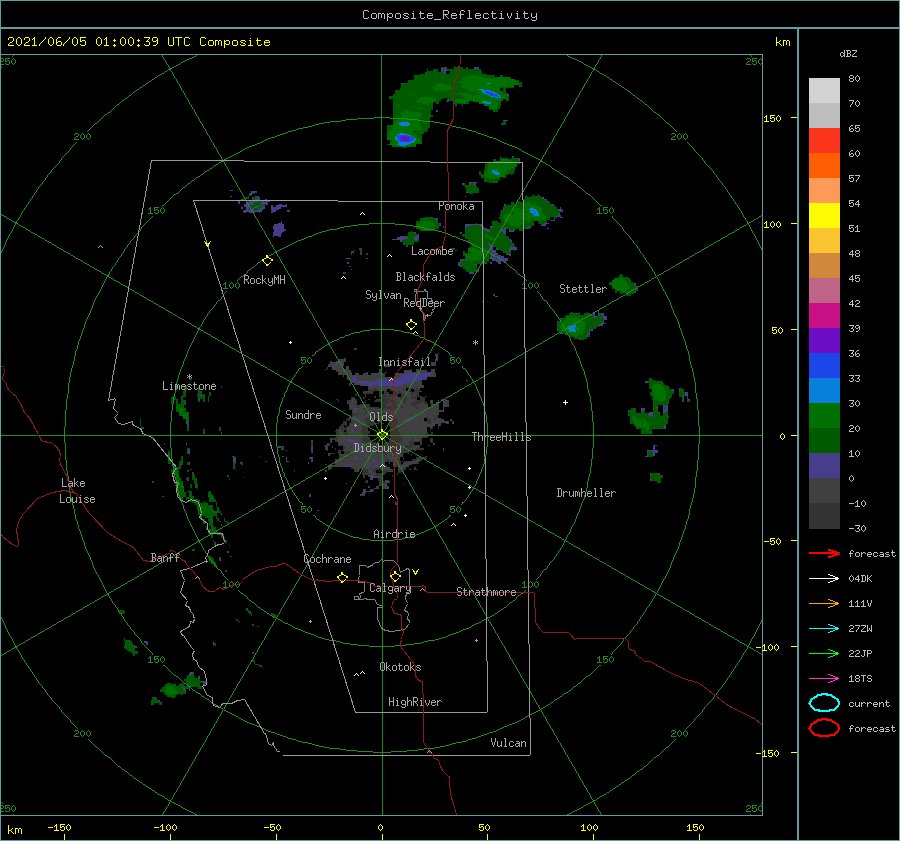Viewport: 900px width, 841px height.
Task: Click the Vulcan town label
Action: pyautogui.click(x=508, y=743)
